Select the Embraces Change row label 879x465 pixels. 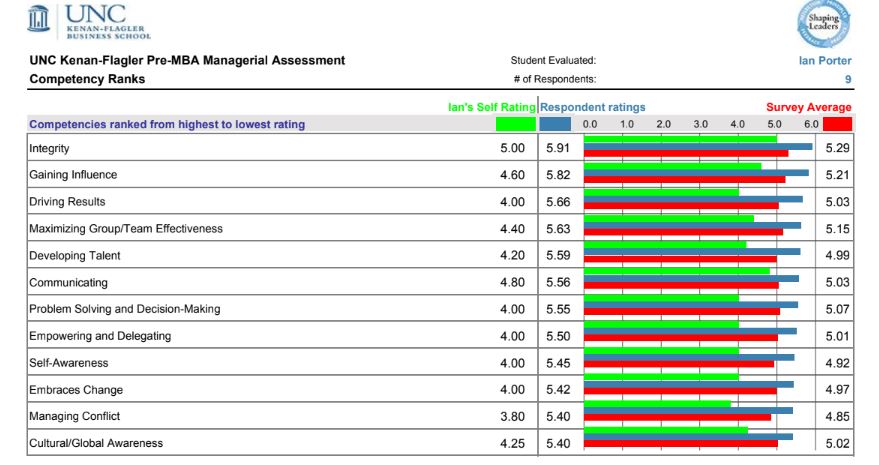click(x=76, y=390)
